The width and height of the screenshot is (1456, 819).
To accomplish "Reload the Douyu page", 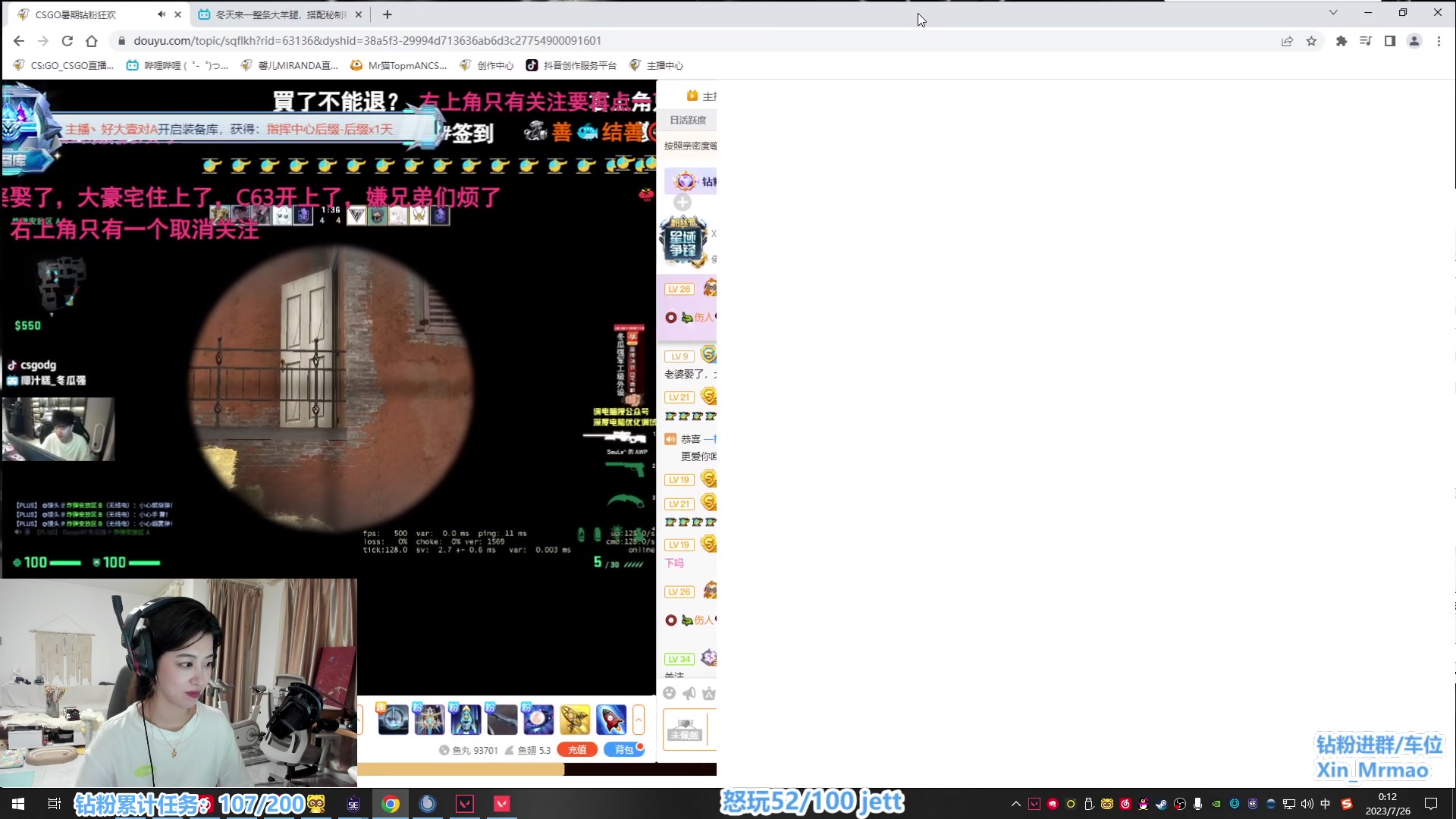I will (x=67, y=41).
